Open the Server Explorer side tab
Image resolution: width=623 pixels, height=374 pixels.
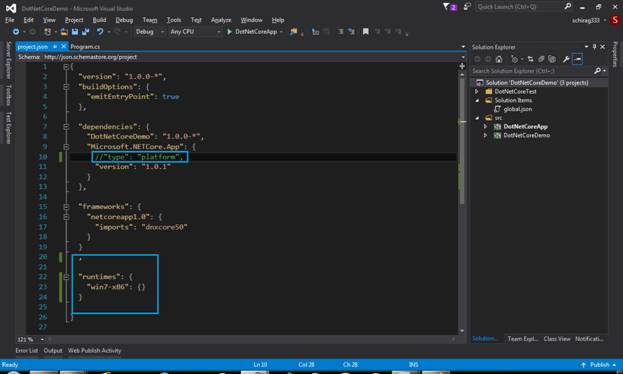8,60
